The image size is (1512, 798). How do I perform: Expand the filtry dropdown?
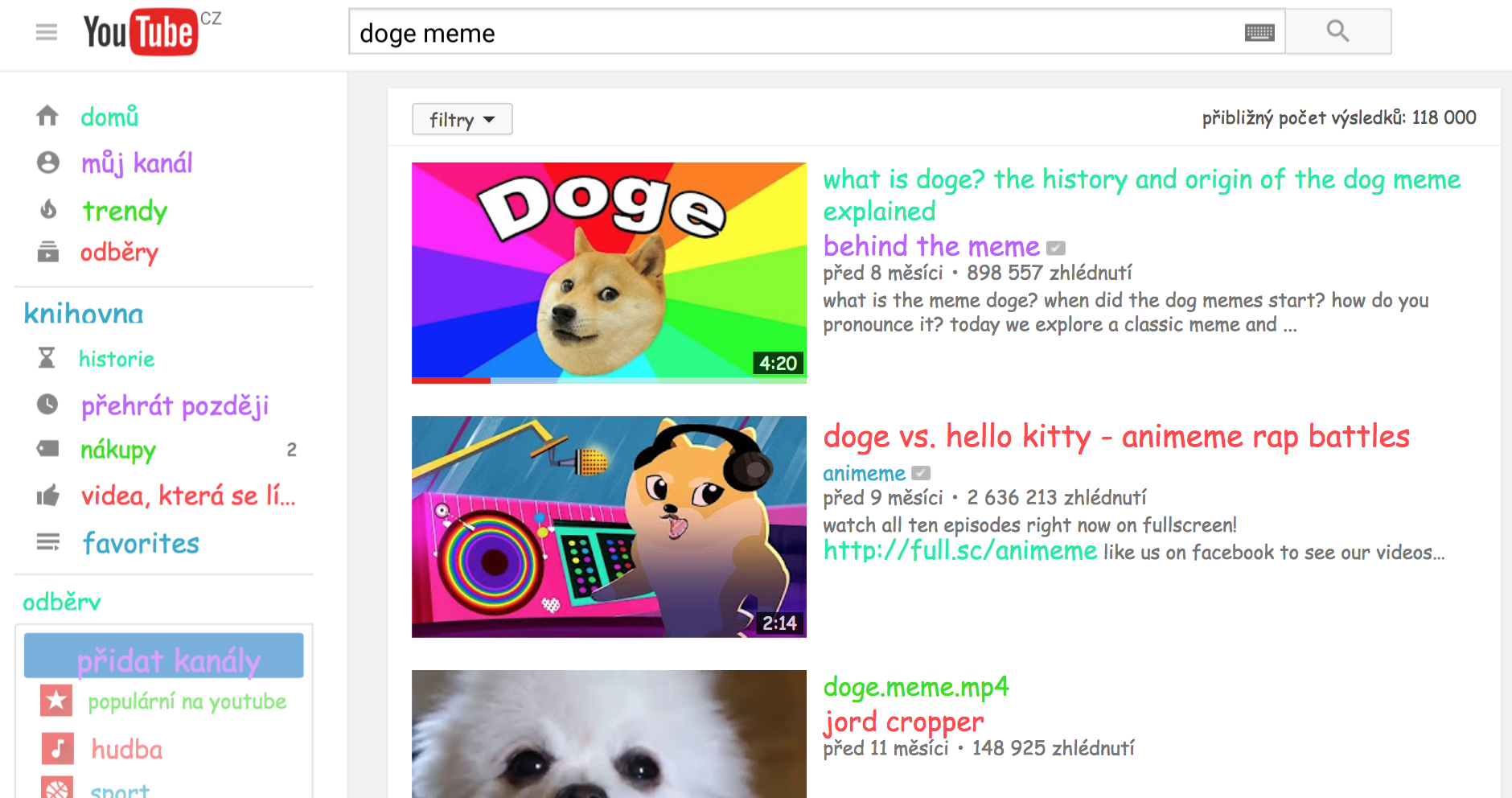pos(462,119)
